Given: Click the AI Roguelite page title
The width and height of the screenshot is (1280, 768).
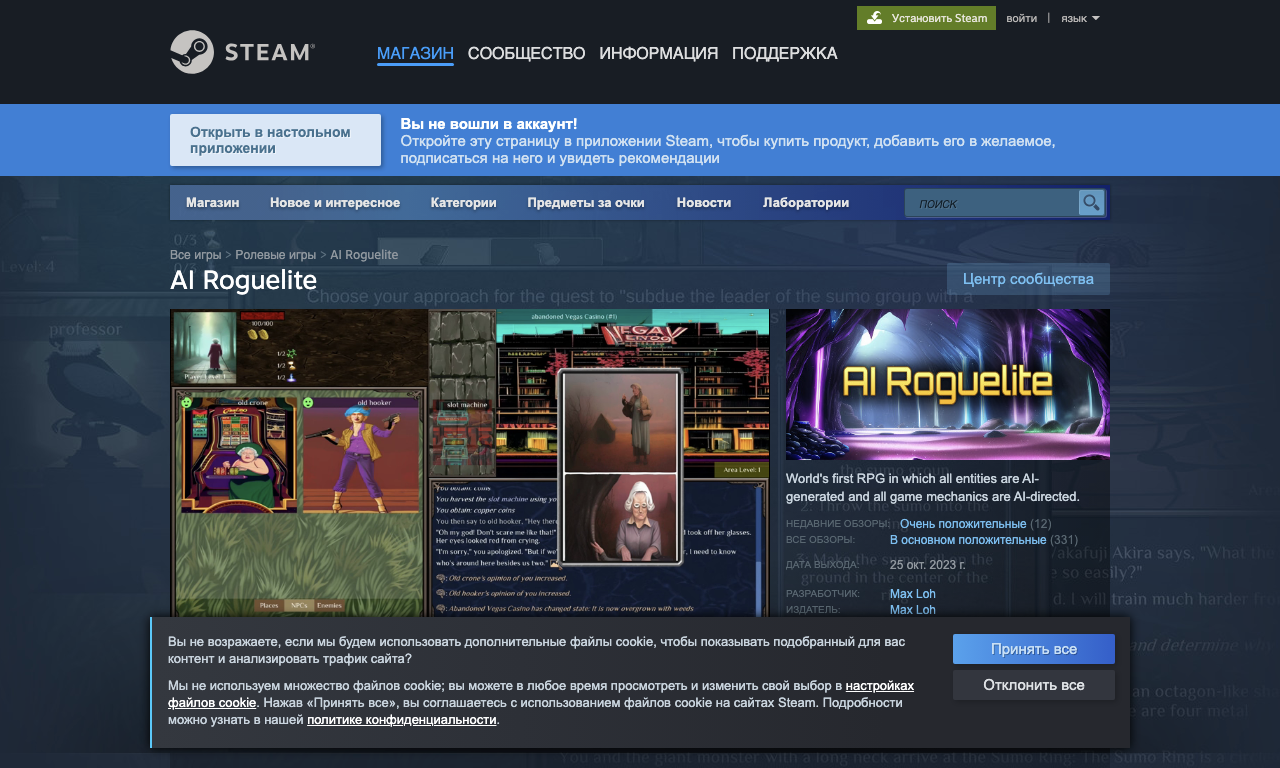Looking at the screenshot, I should [x=244, y=280].
